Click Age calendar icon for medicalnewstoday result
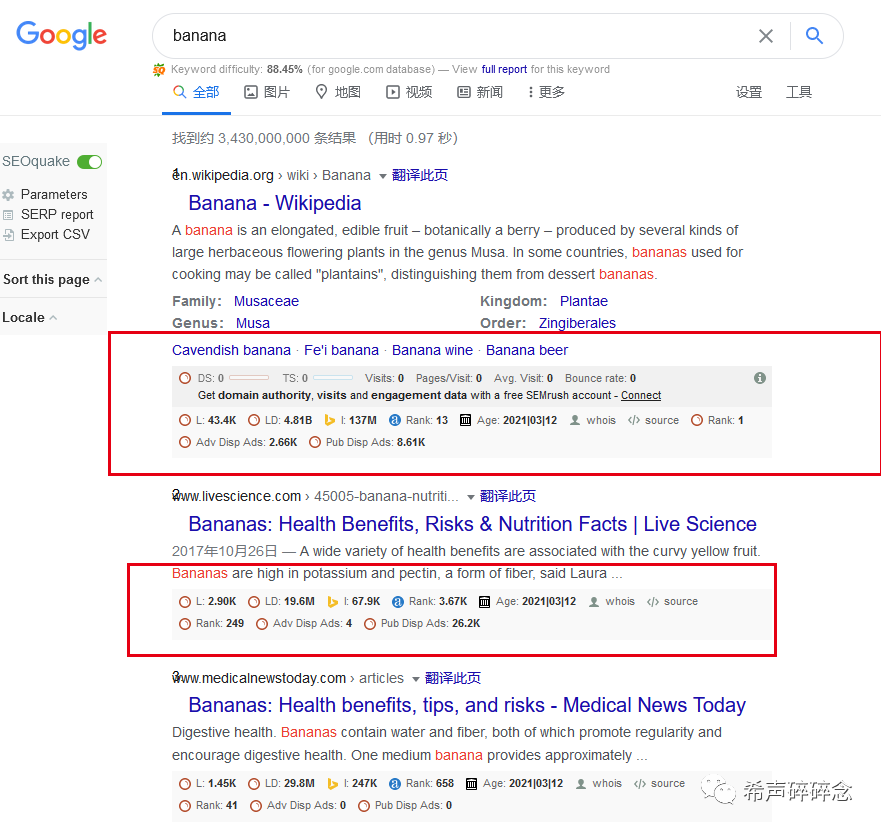881x830 pixels. click(x=471, y=784)
